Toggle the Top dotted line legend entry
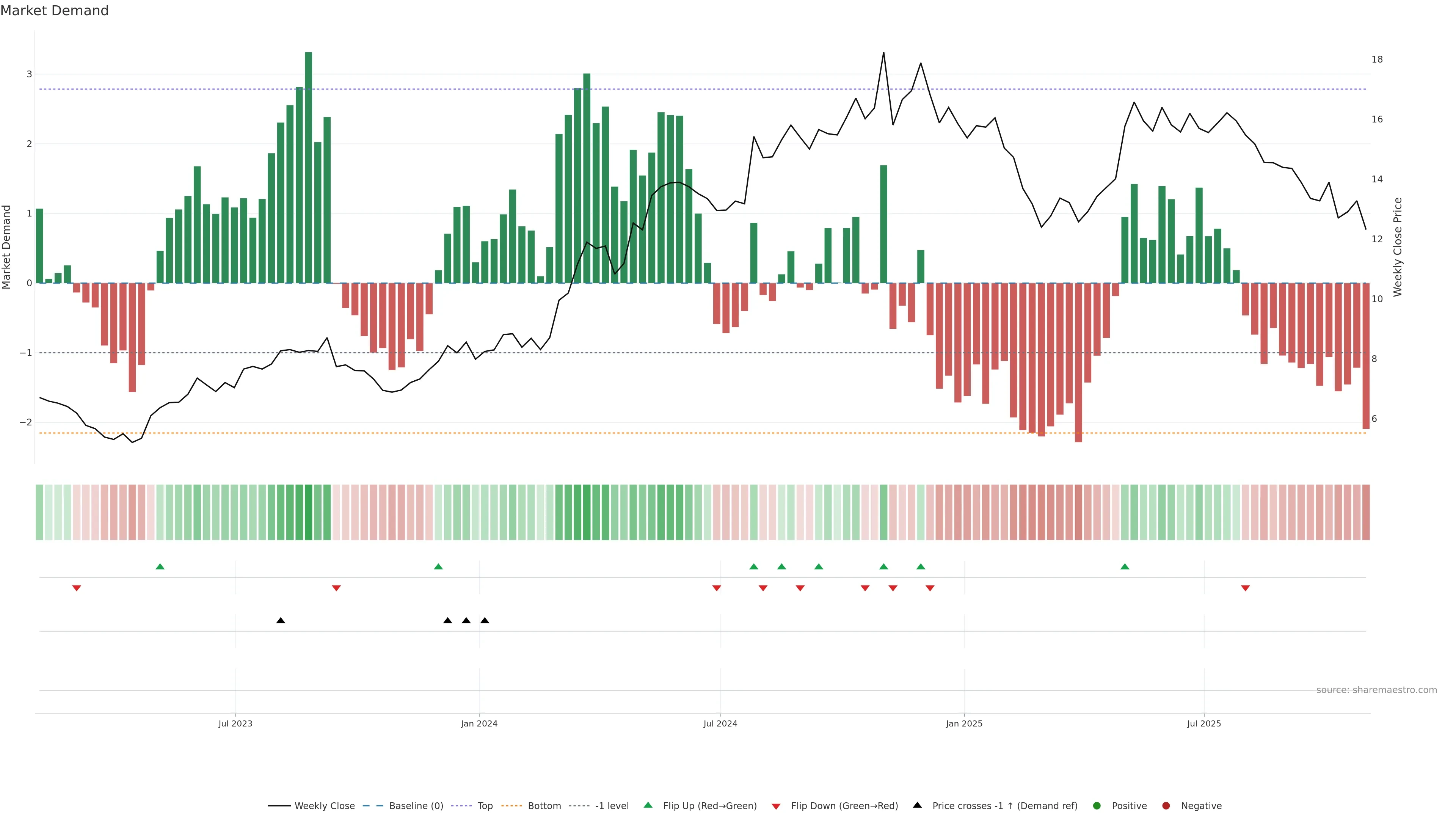Image resolution: width=1456 pixels, height=819 pixels. pyautogui.click(x=485, y=805)
